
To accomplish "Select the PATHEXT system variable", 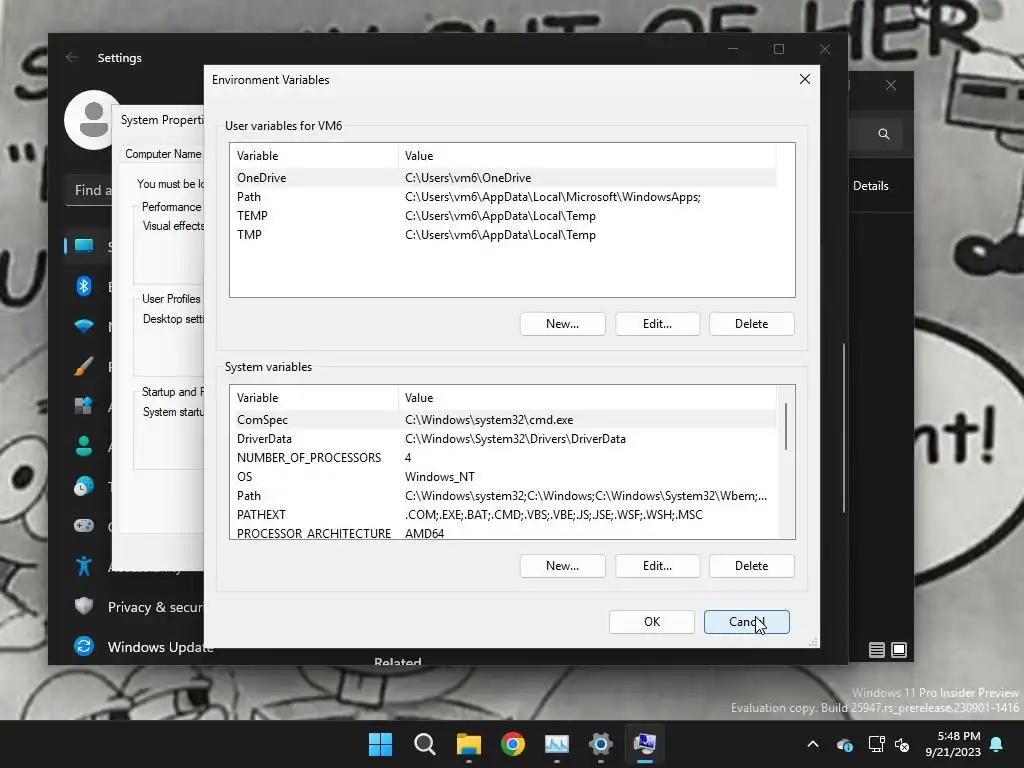I will pyautogui.click(x=504, y=515).
